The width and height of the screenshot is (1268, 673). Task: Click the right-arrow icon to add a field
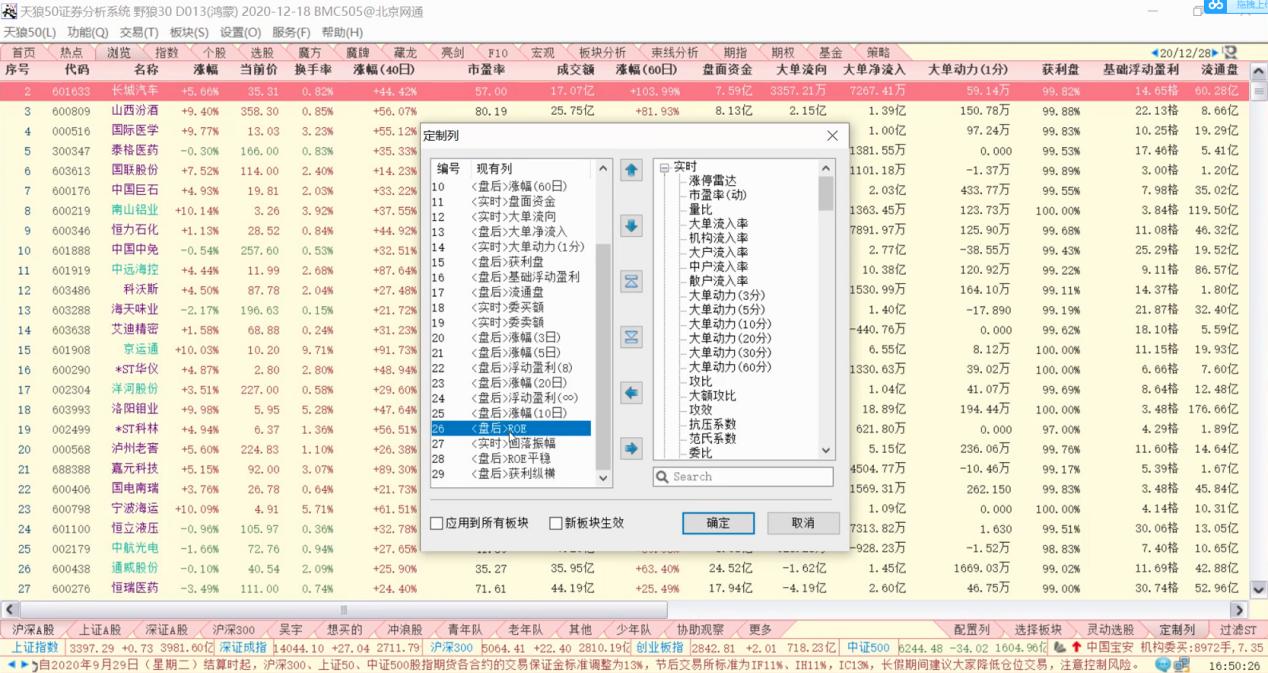pos(630,447)
